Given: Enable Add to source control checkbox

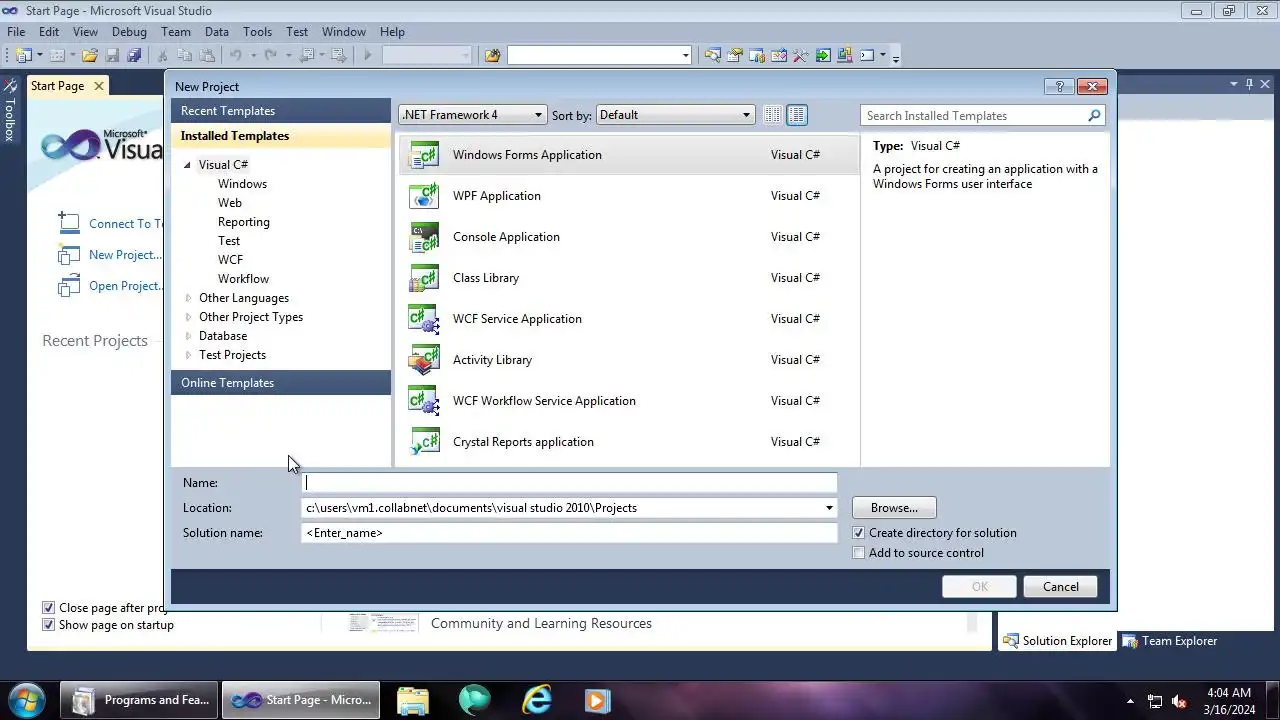Looking at the screenshot, I should 858,553.
